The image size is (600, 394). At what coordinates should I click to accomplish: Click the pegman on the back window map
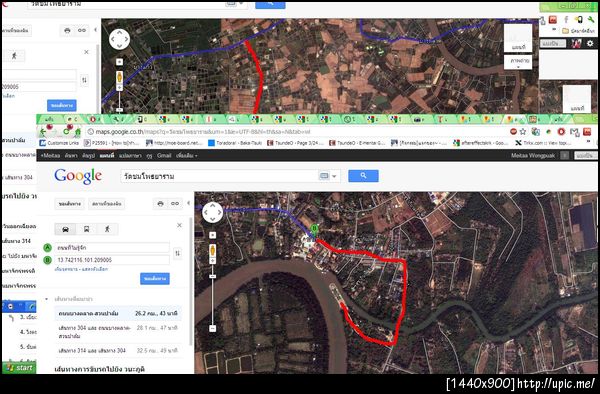(119, 78)
